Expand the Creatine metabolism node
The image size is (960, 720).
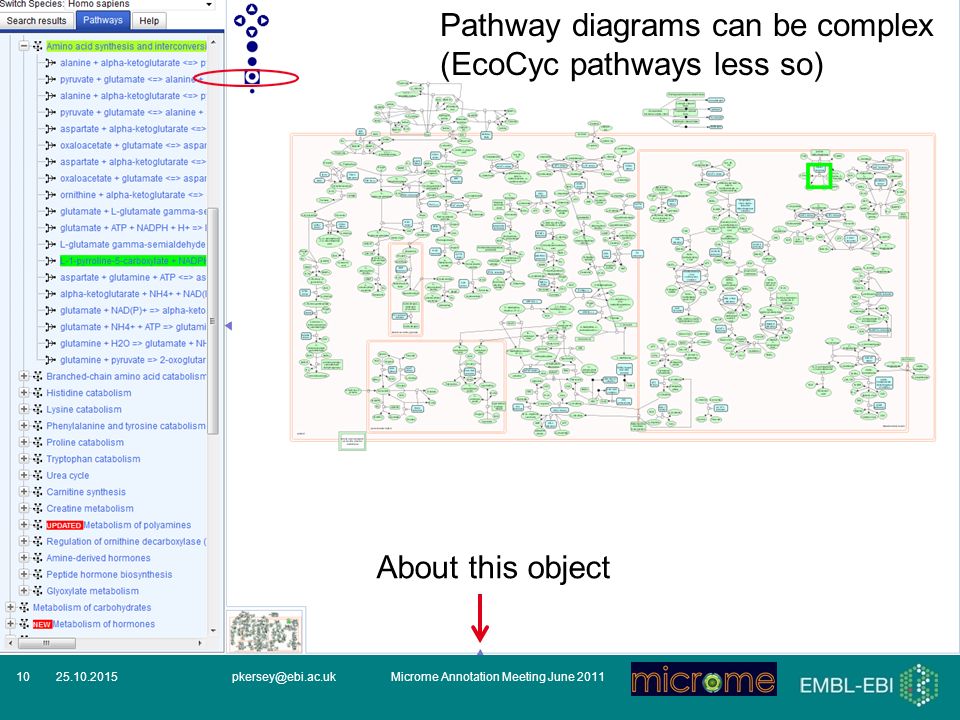click(x=24, y=508)
